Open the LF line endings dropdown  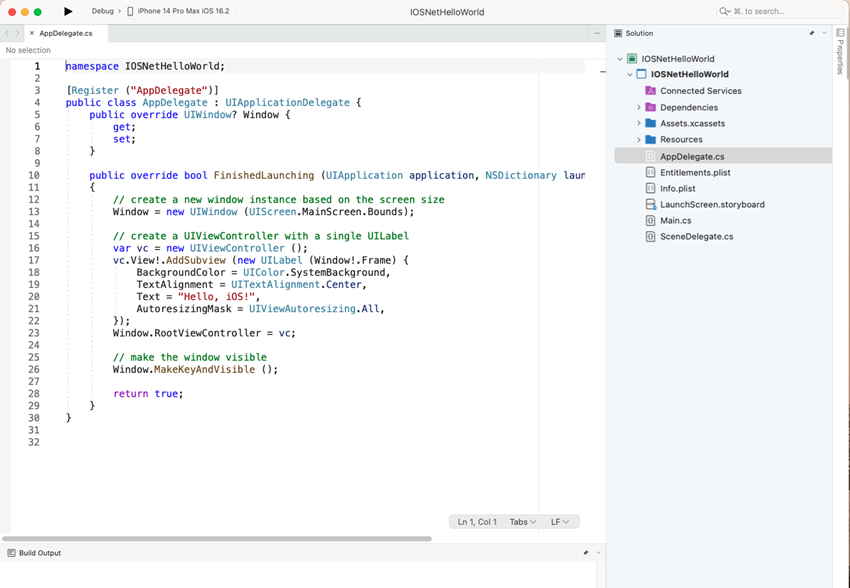pos(560,522)
